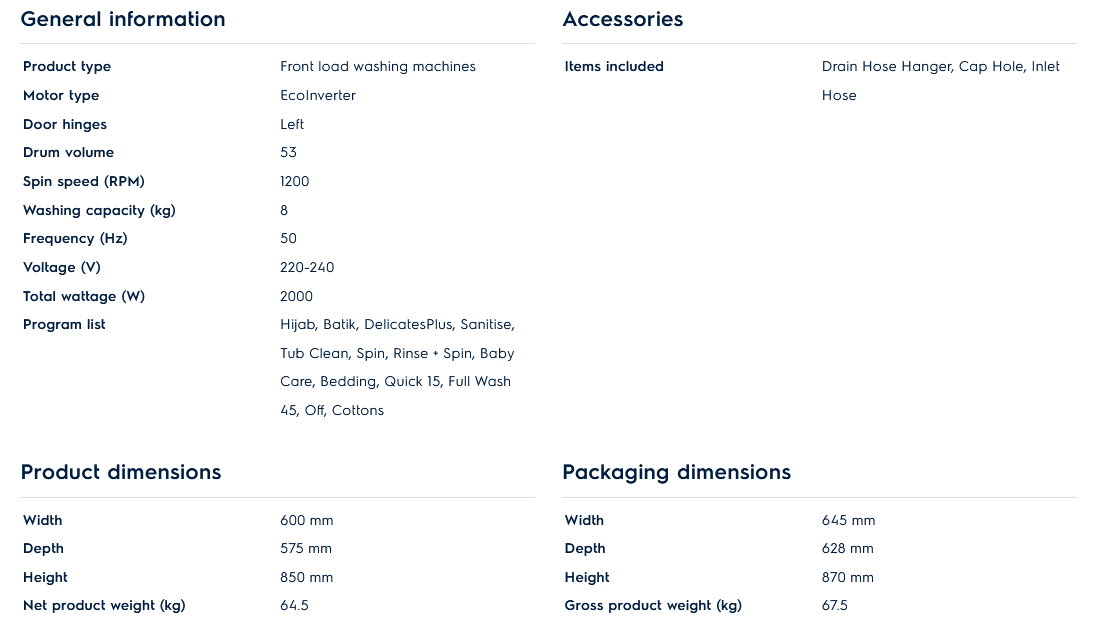Click the Product type label
Viewport: 1094px width, 623px height.
click(x=67, y=67)
